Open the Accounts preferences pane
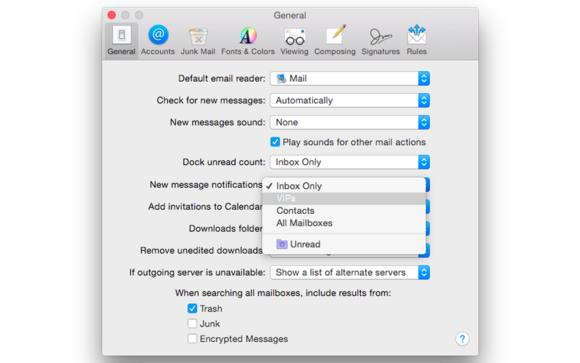580x363 pixels. pos(158,40)
